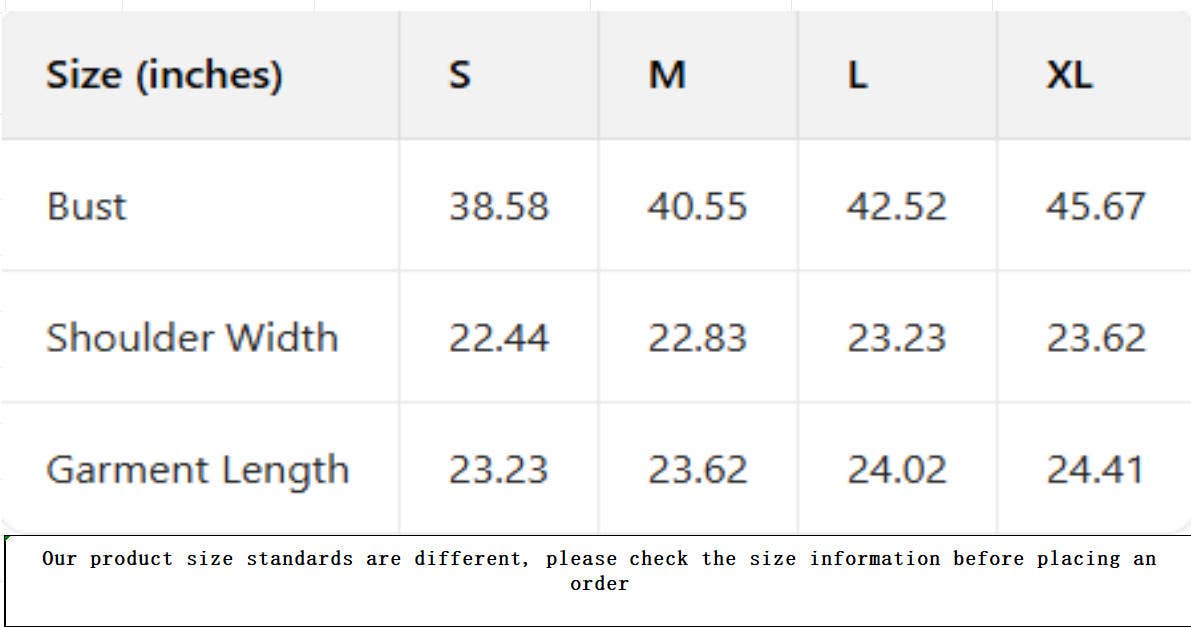Click Bust value 38.58 for size S
The height and width of the screenshot is (627, 1191).
tap(498, 207)
